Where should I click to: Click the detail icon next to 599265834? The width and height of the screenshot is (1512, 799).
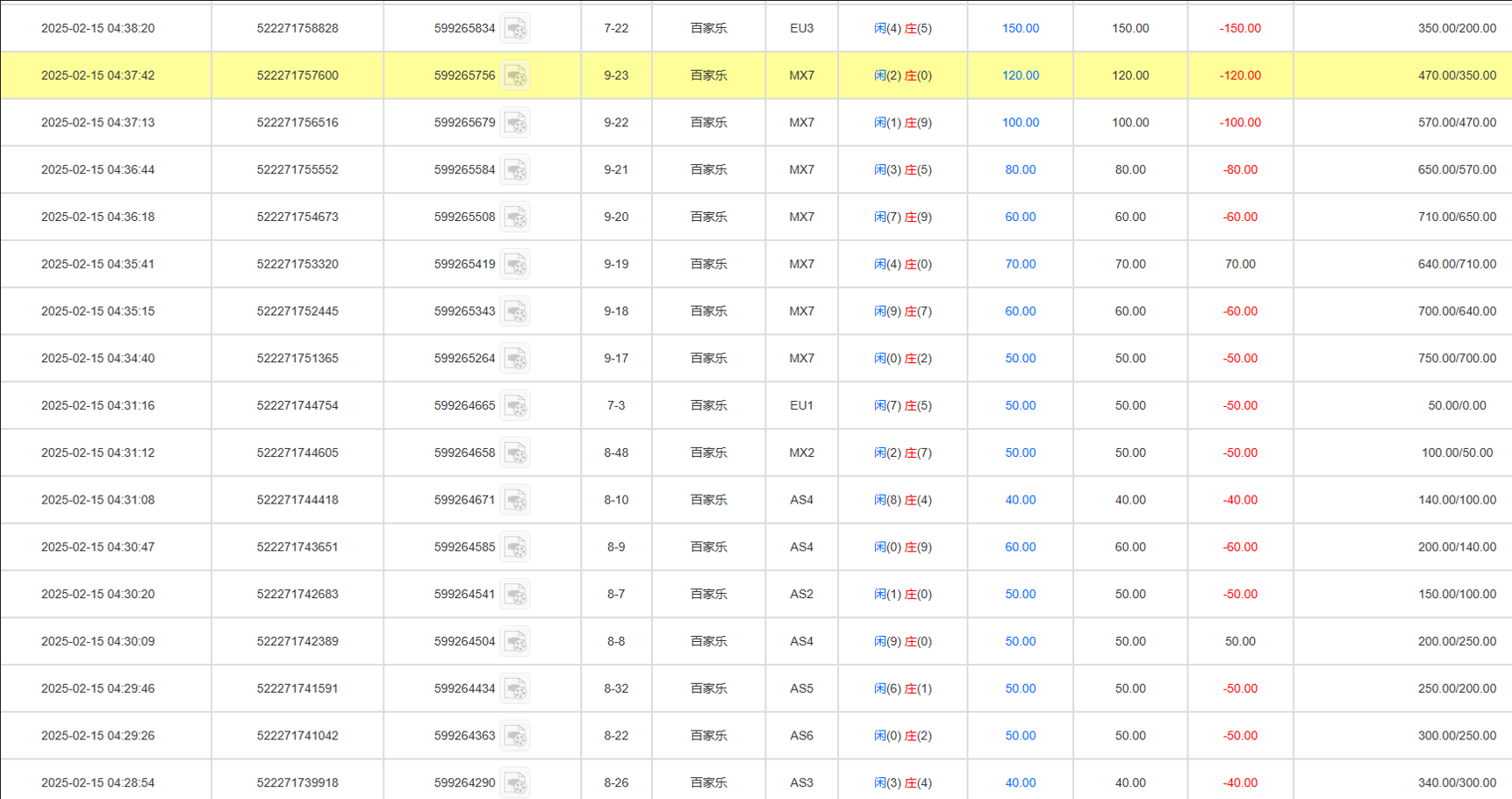[x=515, y=29]
